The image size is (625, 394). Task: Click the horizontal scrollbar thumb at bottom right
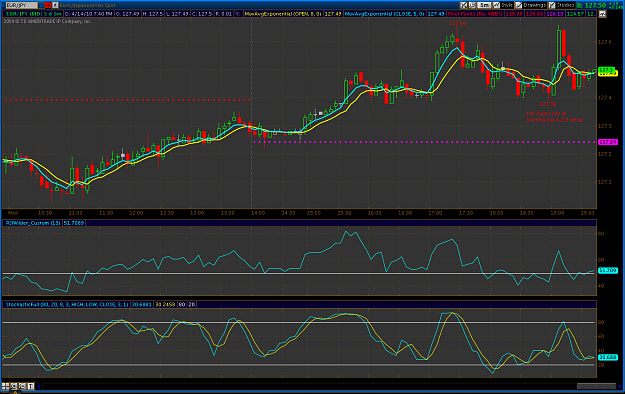[x=596, y=386]
